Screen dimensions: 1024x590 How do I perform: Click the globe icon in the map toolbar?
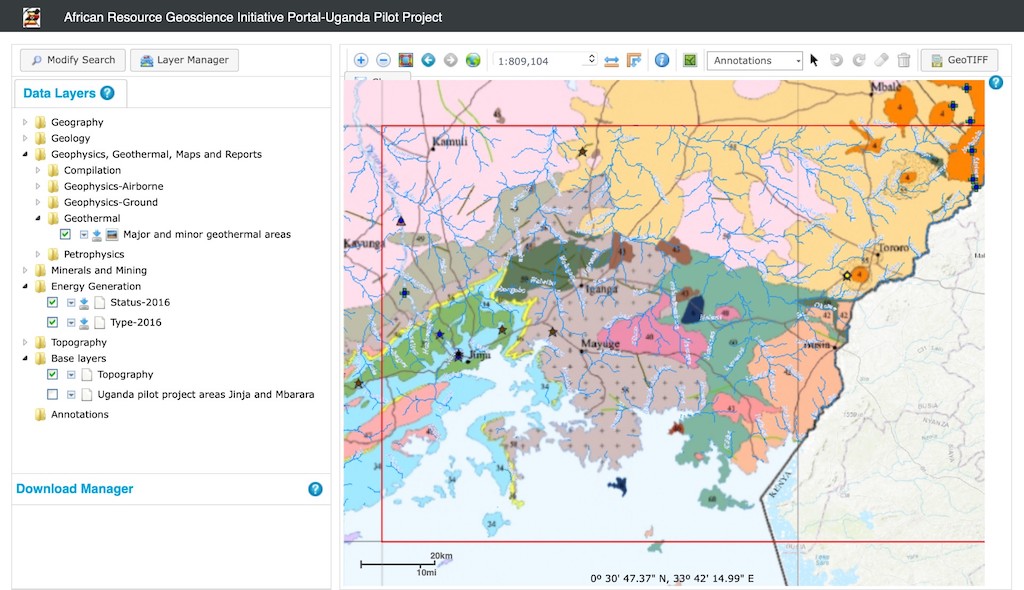(472, 60)
